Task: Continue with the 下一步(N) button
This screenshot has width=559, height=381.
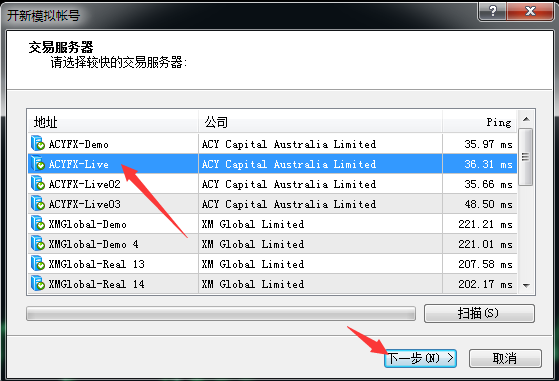Action: [420, 358]
